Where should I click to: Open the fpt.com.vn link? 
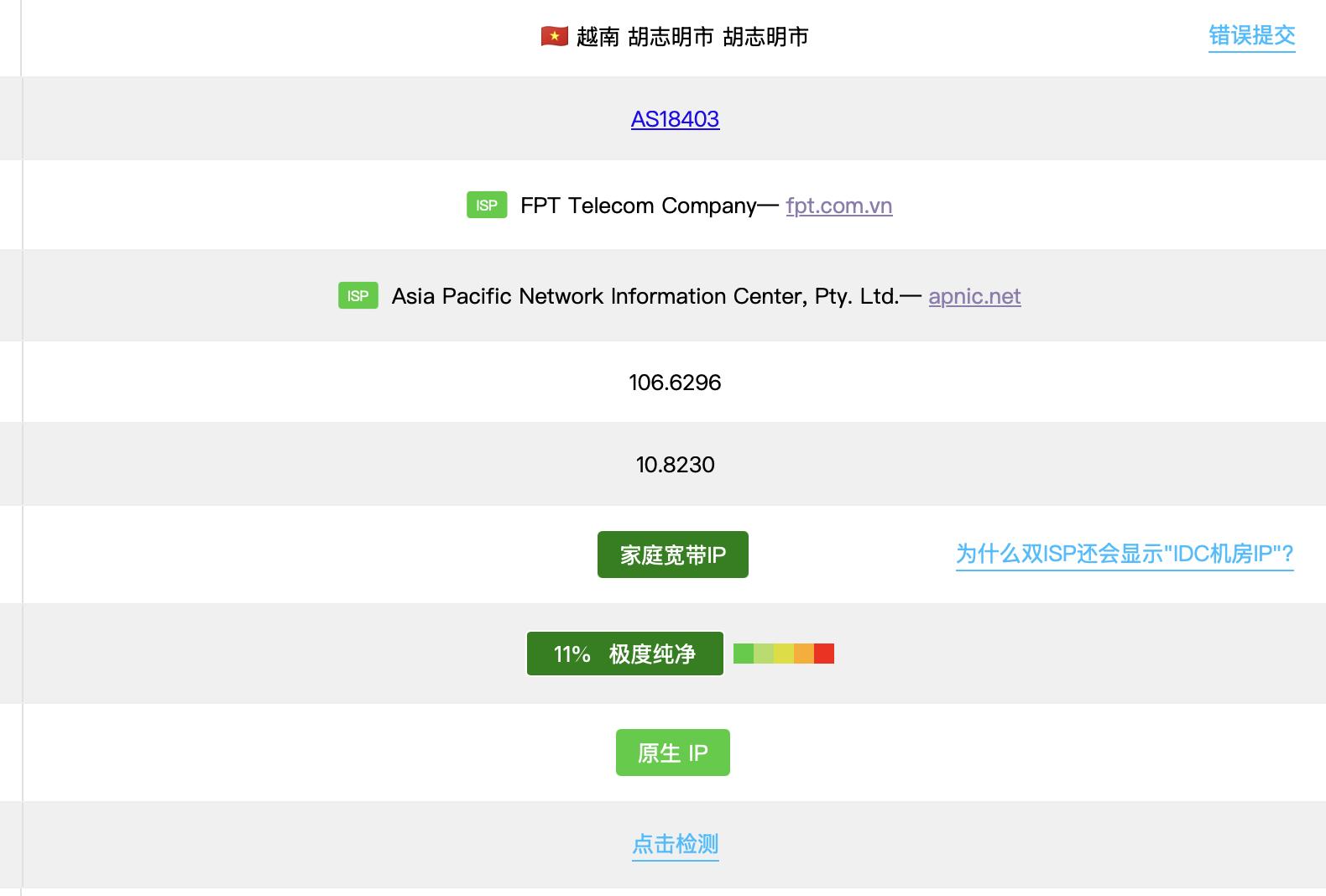[x=839, y=206]
